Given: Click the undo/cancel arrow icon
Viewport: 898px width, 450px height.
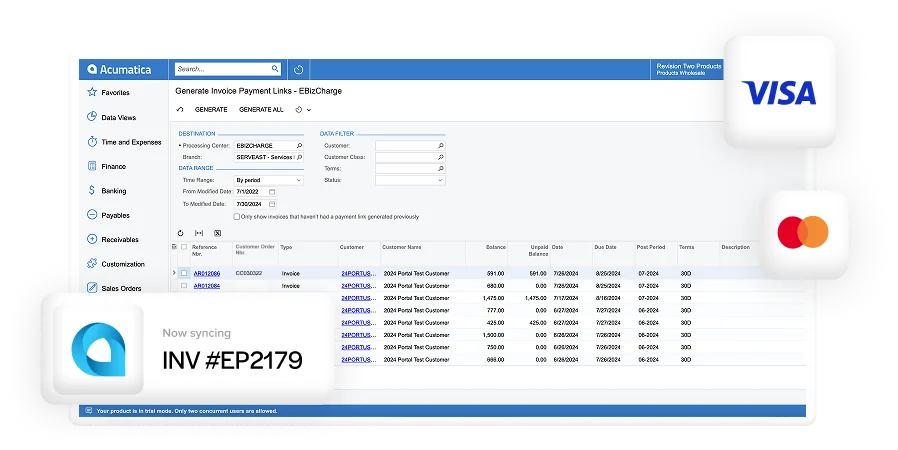Looking at the screenshot, I should pos(180,109).
